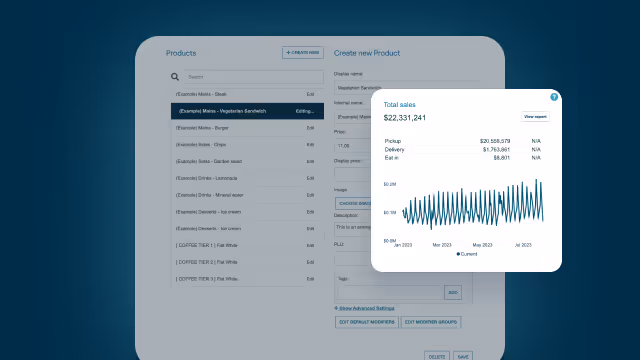
Task: Click the $22,331,241 total sales amount
Action: tap(404, 118)
